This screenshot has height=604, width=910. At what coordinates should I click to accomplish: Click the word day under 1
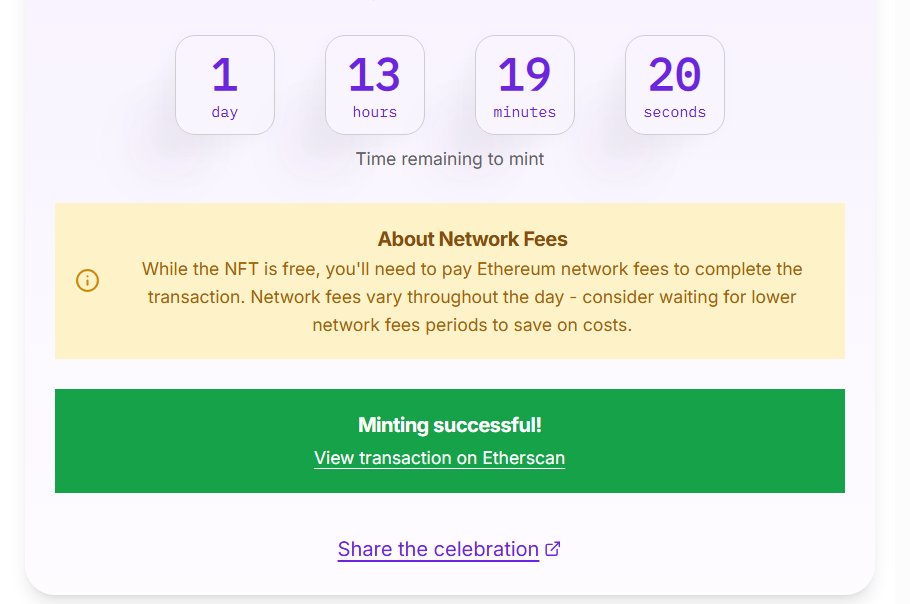tap(225, 113)
